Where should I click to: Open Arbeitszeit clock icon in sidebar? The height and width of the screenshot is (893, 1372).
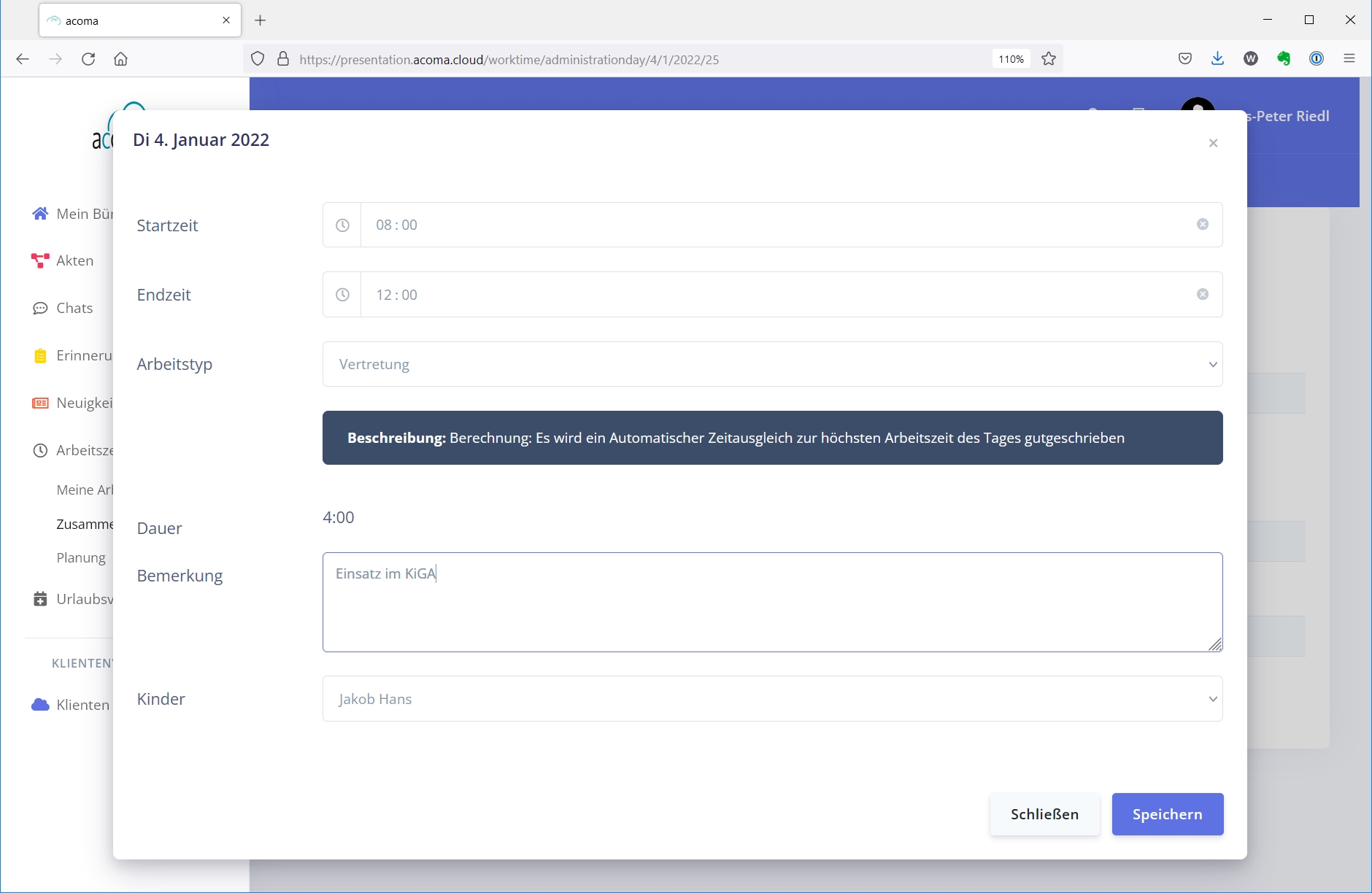40,451
